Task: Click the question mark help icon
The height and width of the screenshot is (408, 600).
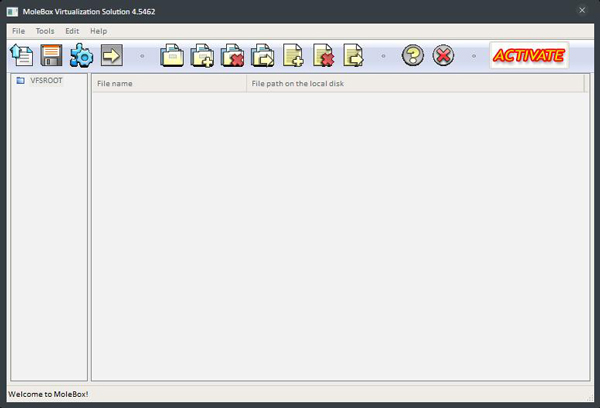Action: (x=412, y=55)
